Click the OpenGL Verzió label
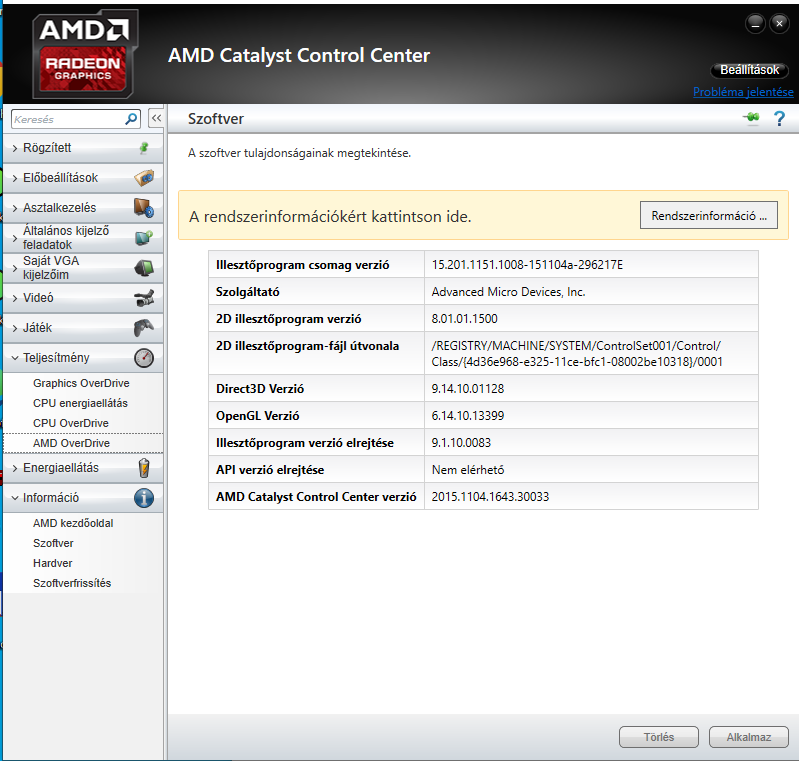The image size is (799, 761). 257,415
